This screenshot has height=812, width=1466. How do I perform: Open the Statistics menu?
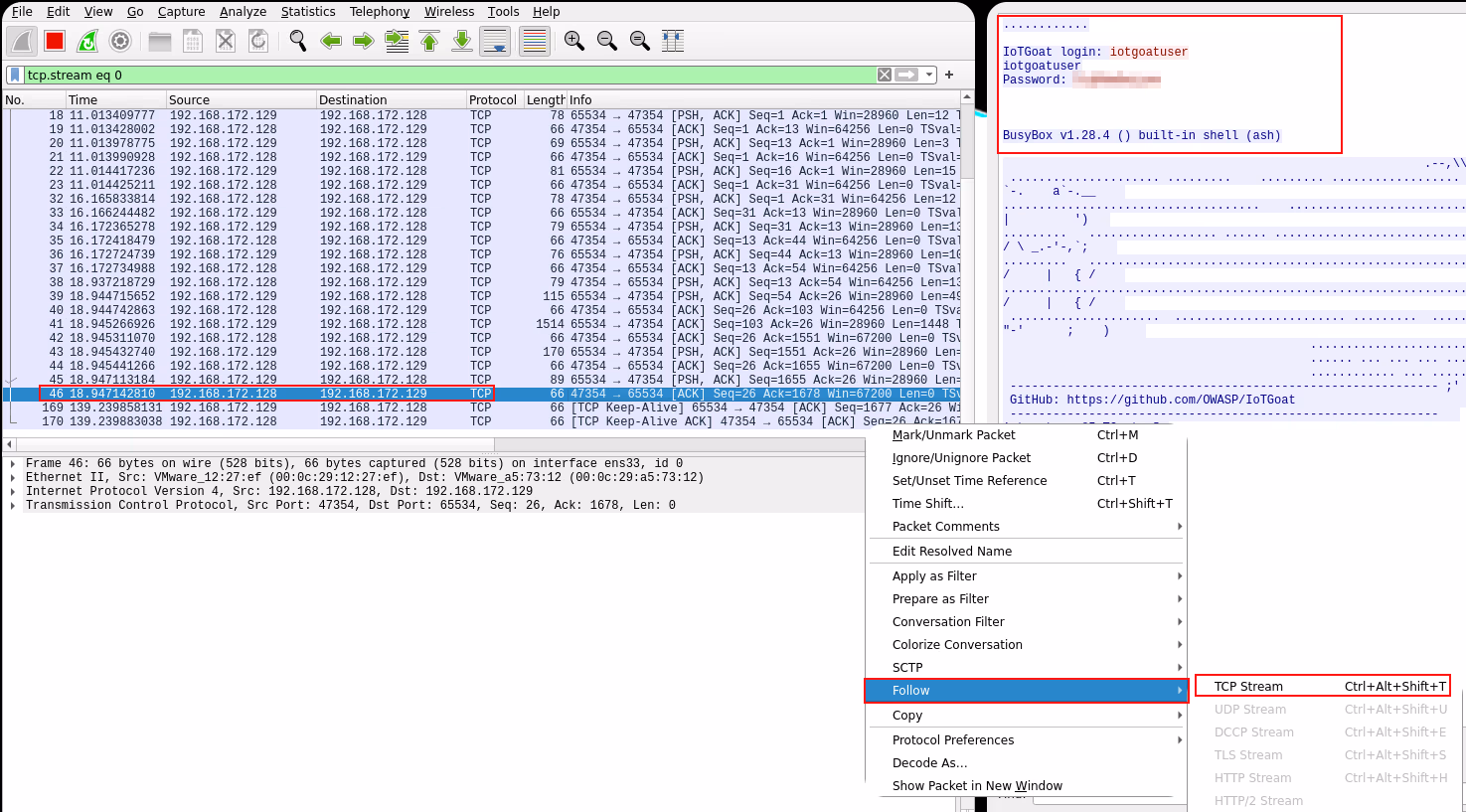(x=308, y=11)
